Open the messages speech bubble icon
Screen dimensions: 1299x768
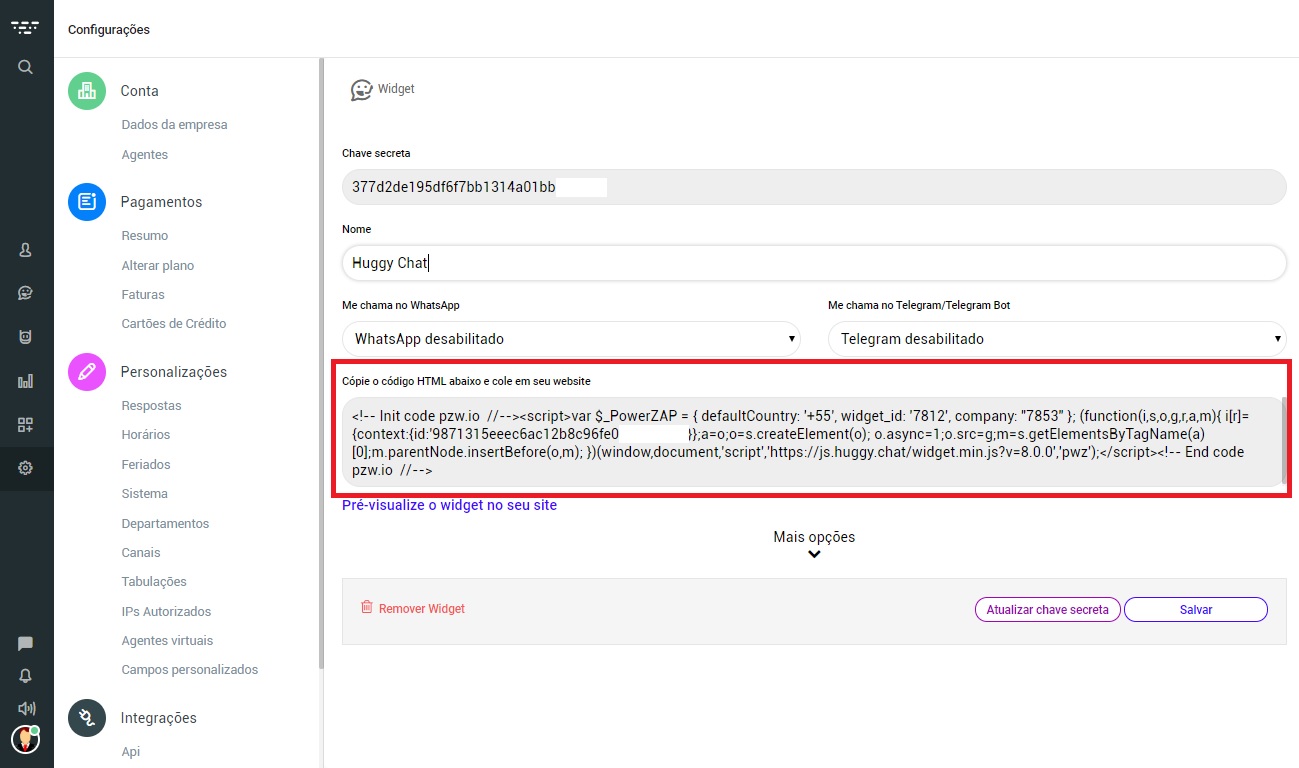pos(26,644)
